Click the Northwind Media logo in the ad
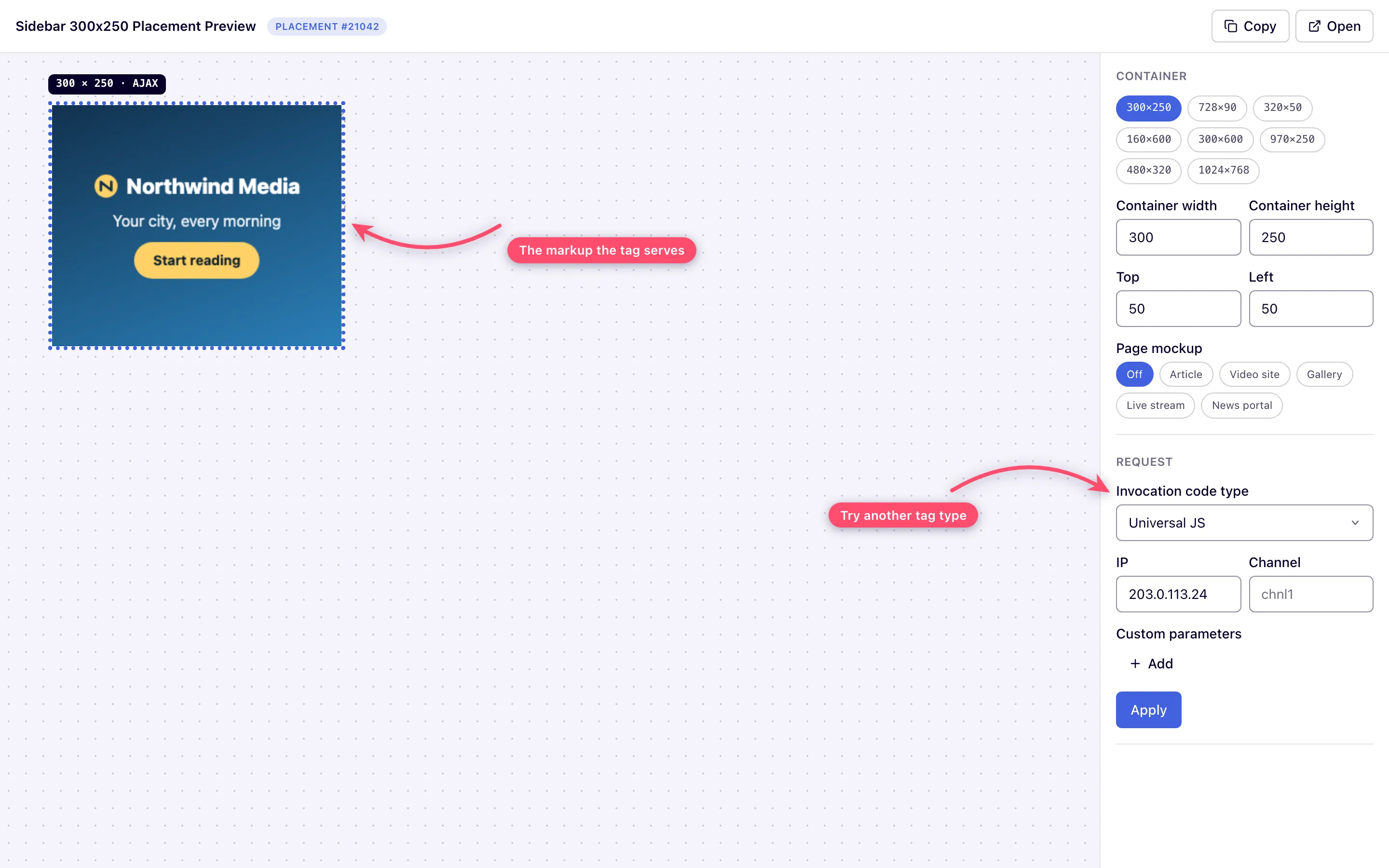This screenshot has width=1389, height=868. click(x=106, y=186)
